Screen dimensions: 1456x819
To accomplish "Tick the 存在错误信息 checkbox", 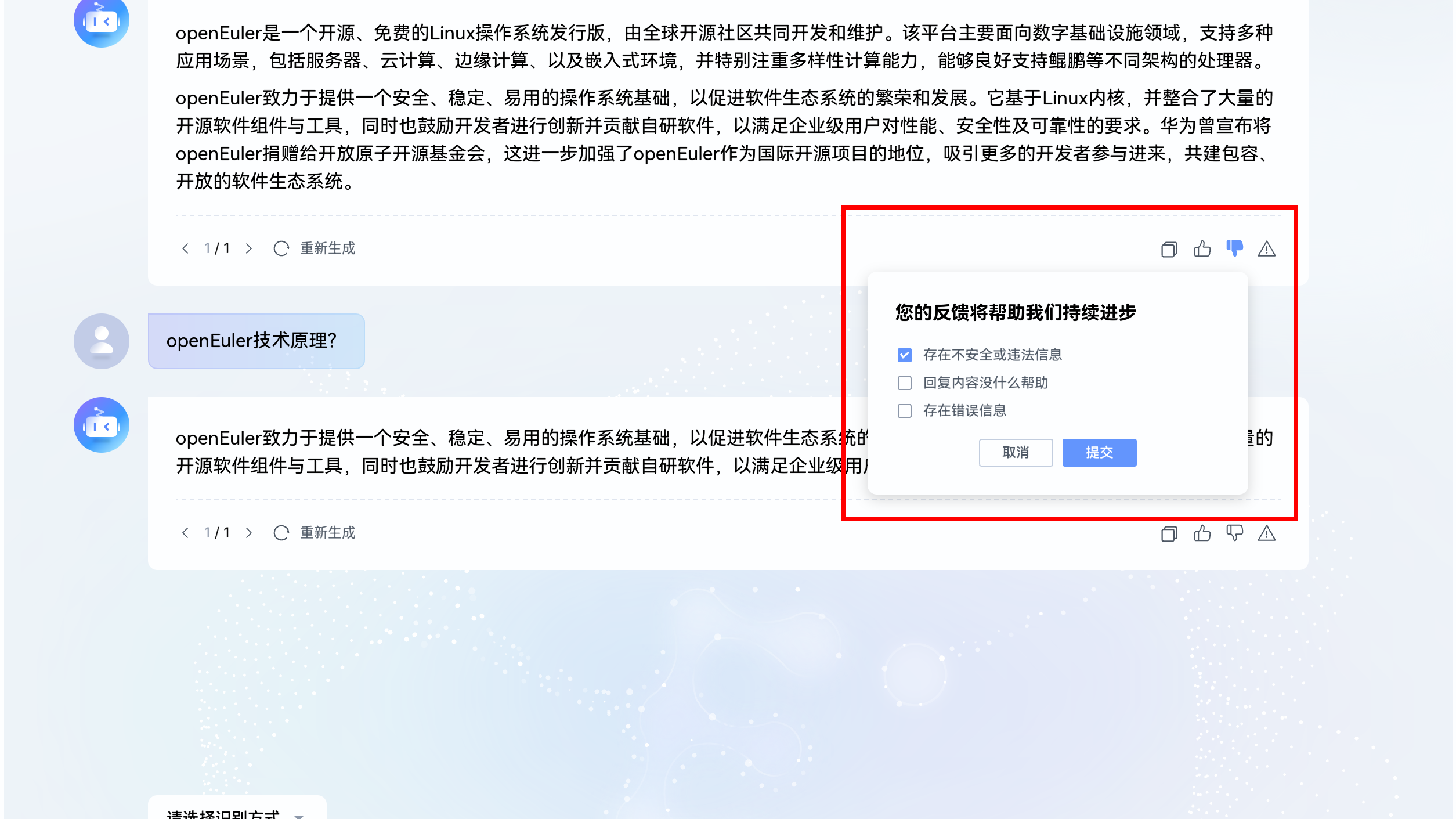I will (904, 411).
